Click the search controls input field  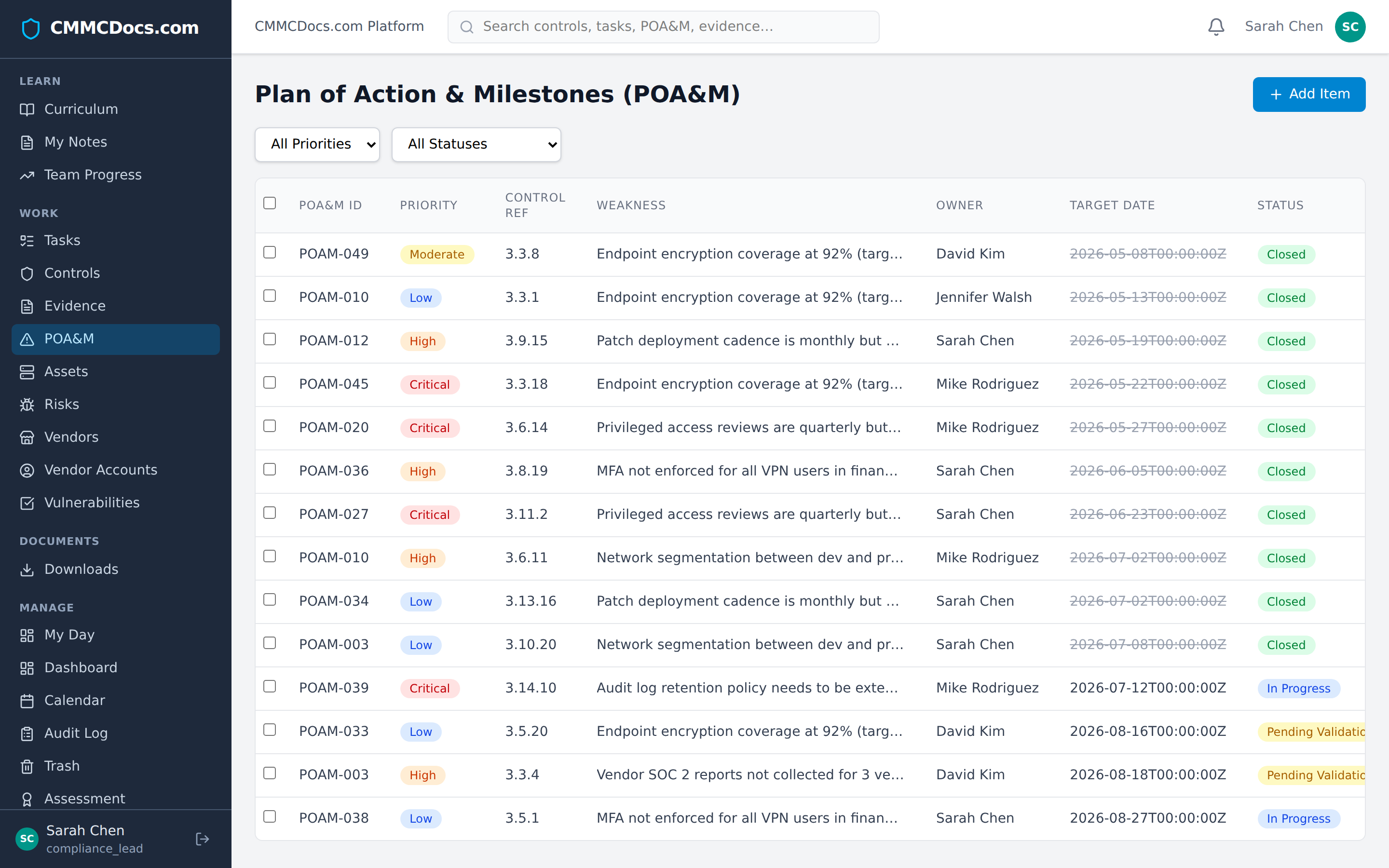coord(662,27)
